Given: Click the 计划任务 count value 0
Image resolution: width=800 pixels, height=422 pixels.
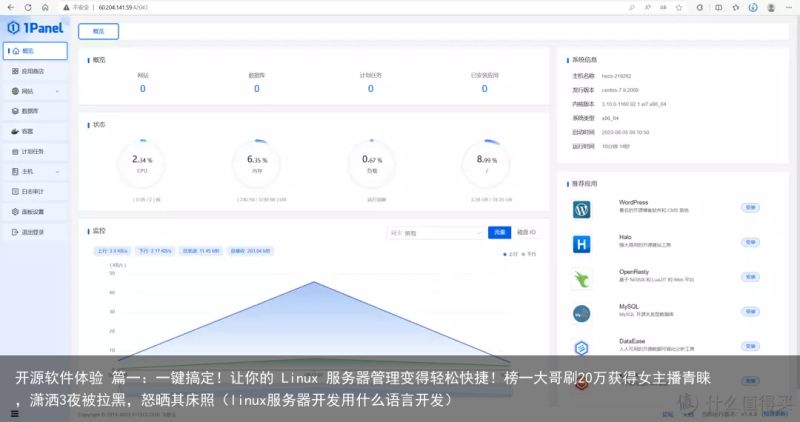Looking at the screenshot, I should coord(370,89).
